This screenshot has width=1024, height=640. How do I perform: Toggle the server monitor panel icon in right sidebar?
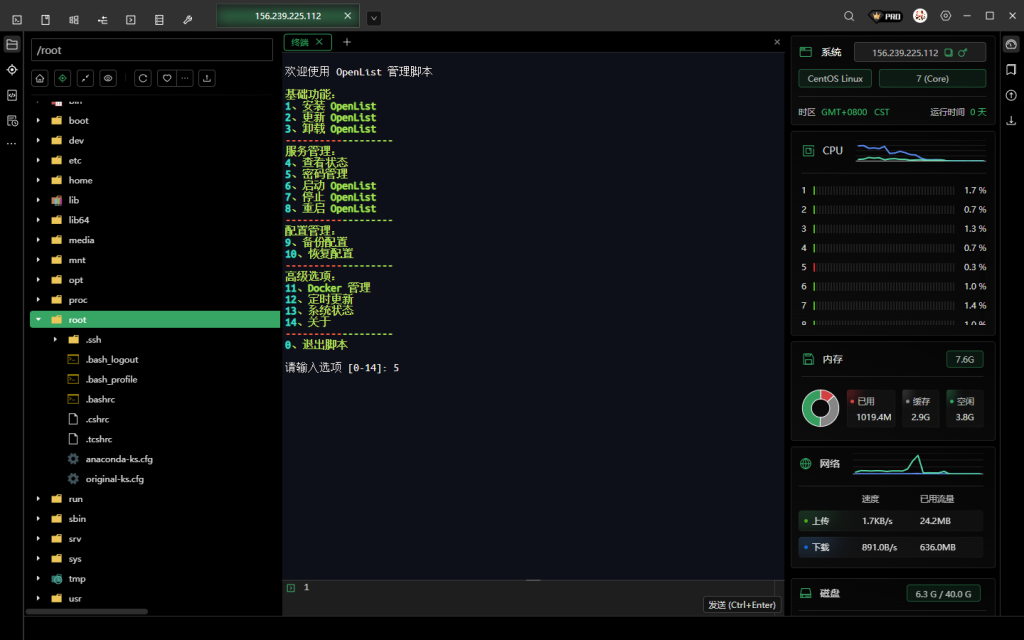1011,44
